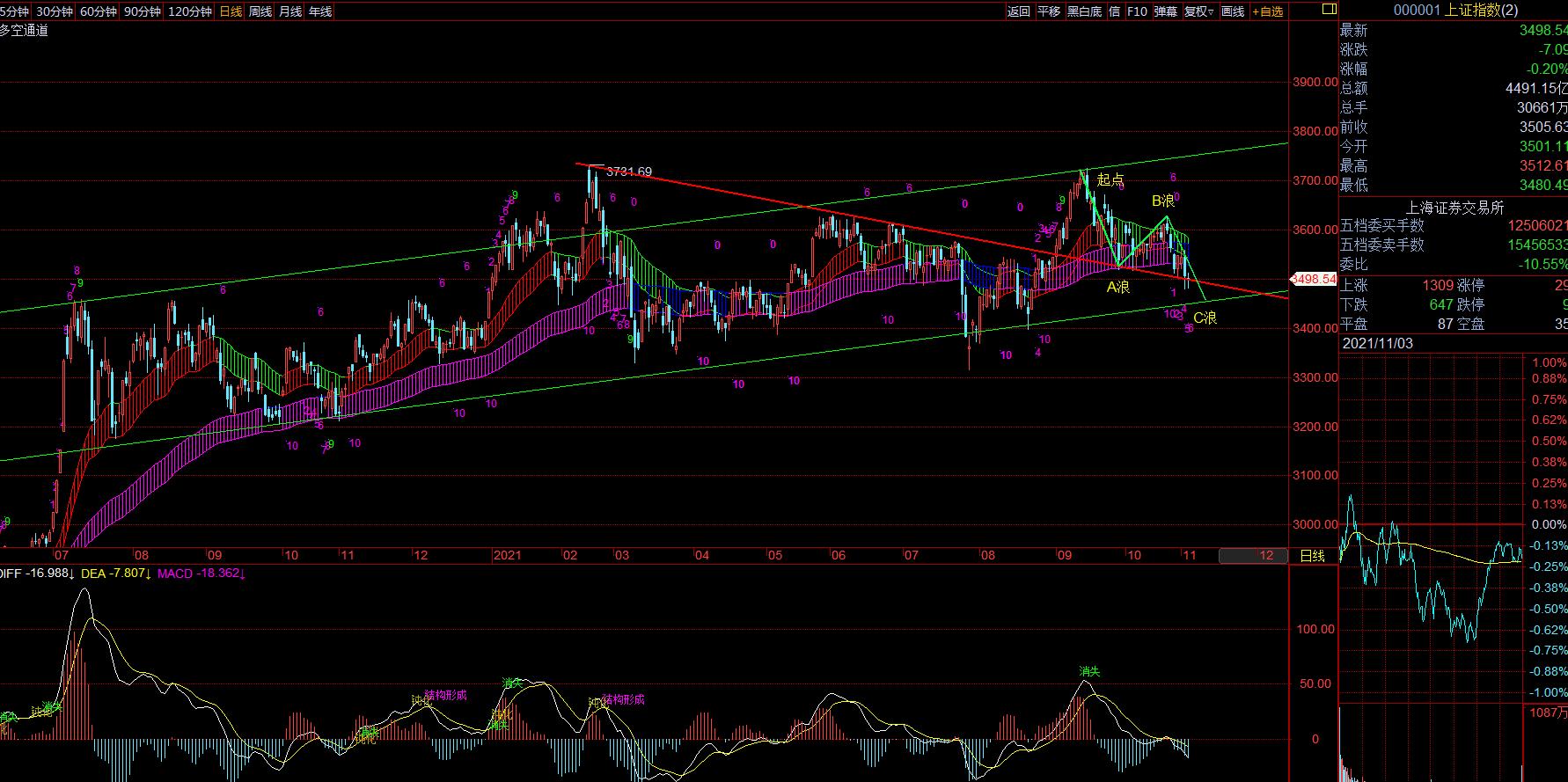Click the MACD 消失 label near September
This screenshot has width=1568, height=782.
[x=1089, y=672]
